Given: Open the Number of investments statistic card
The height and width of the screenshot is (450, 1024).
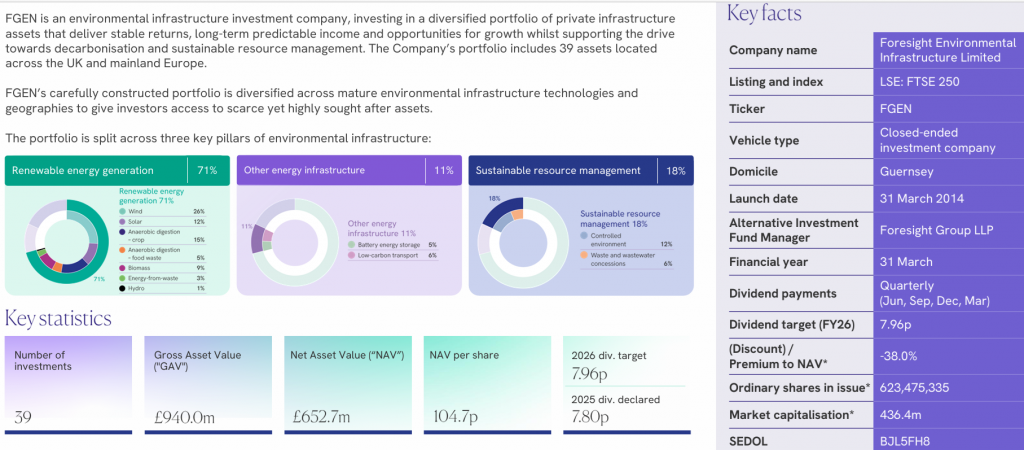Looking at the screenshot, I should point(68,385).
